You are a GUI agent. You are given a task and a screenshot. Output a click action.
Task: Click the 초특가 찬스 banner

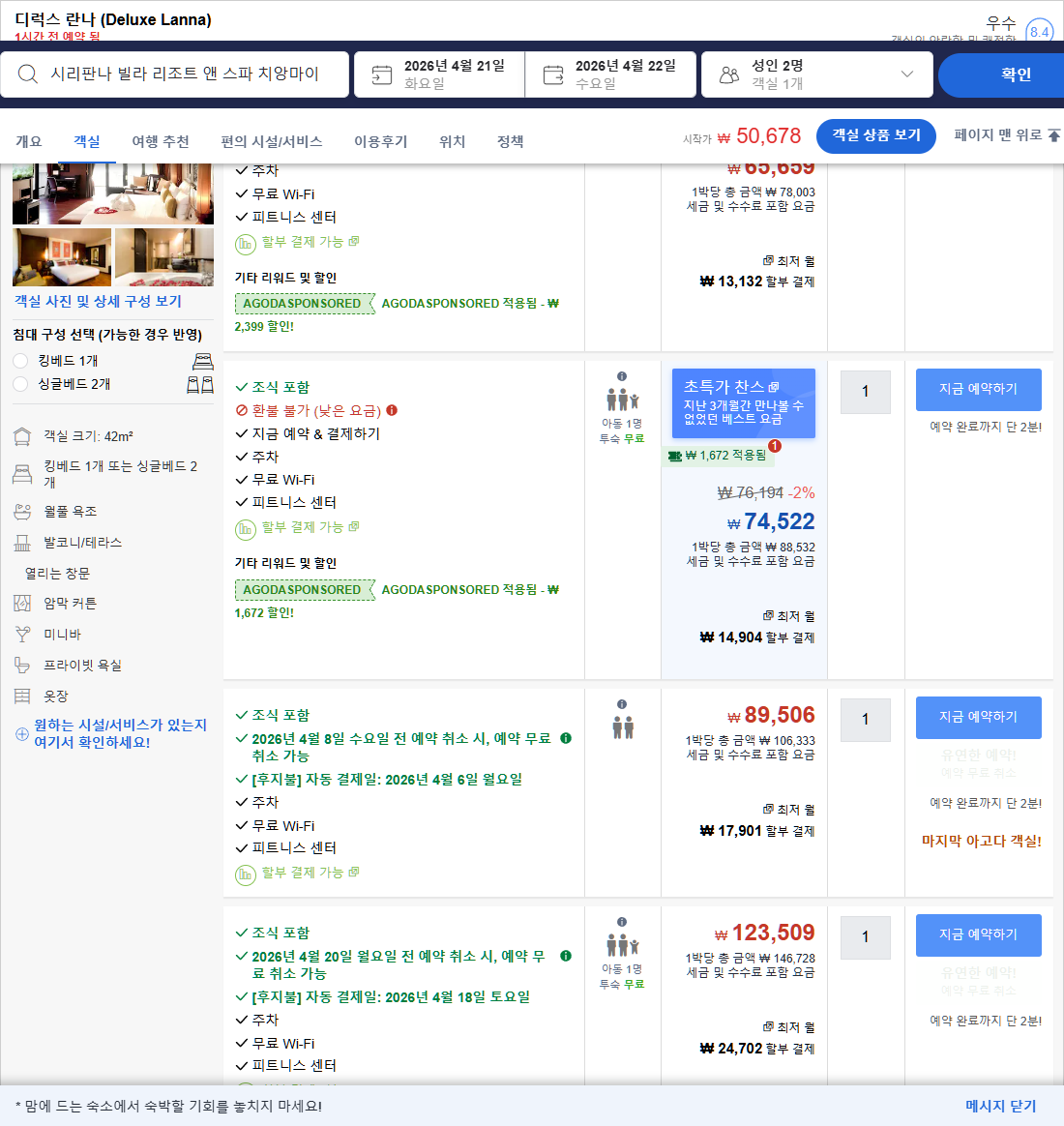(x=744, y=402)
